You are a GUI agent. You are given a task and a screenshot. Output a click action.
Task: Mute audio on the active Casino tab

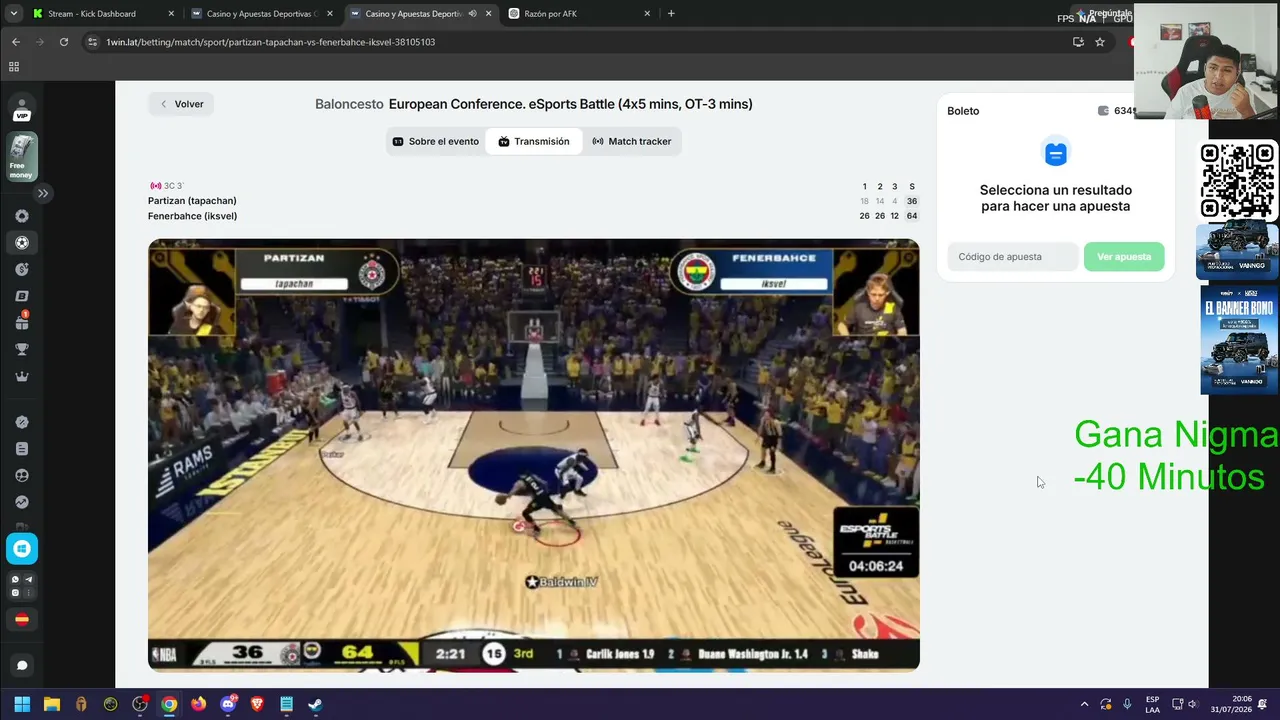coord(472,14)
